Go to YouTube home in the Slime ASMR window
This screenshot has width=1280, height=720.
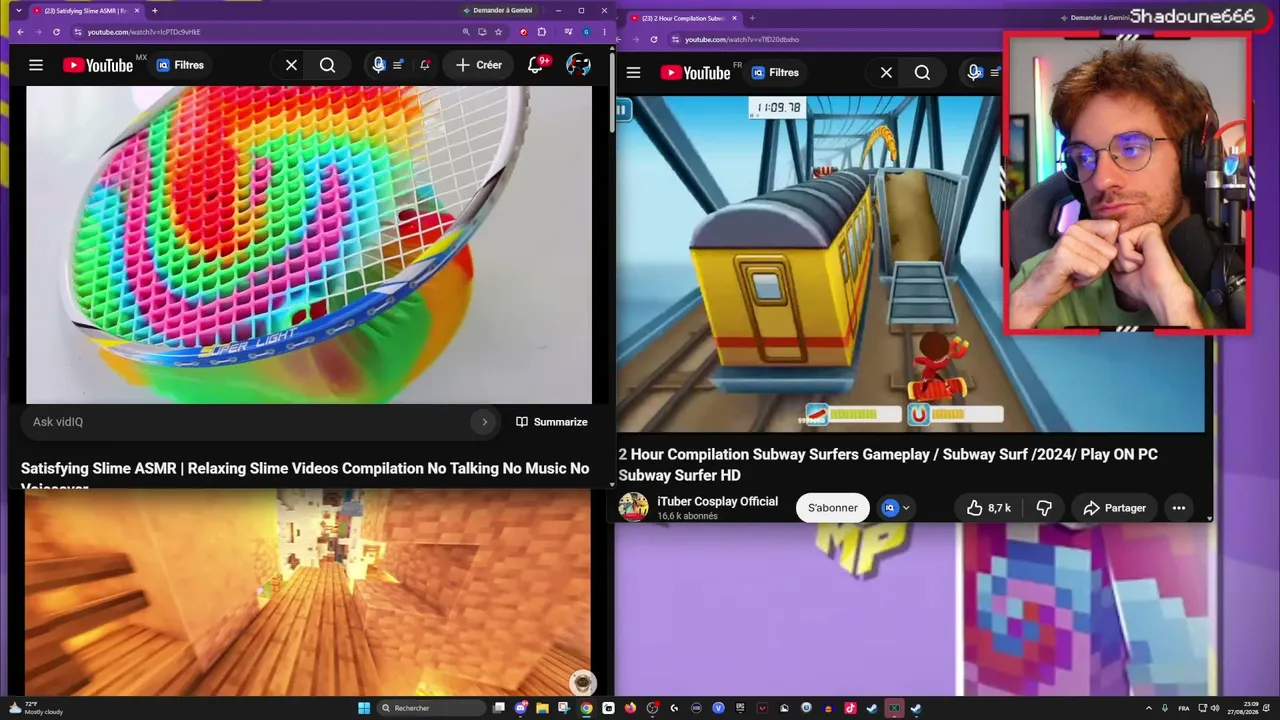(x=97, y=65)
